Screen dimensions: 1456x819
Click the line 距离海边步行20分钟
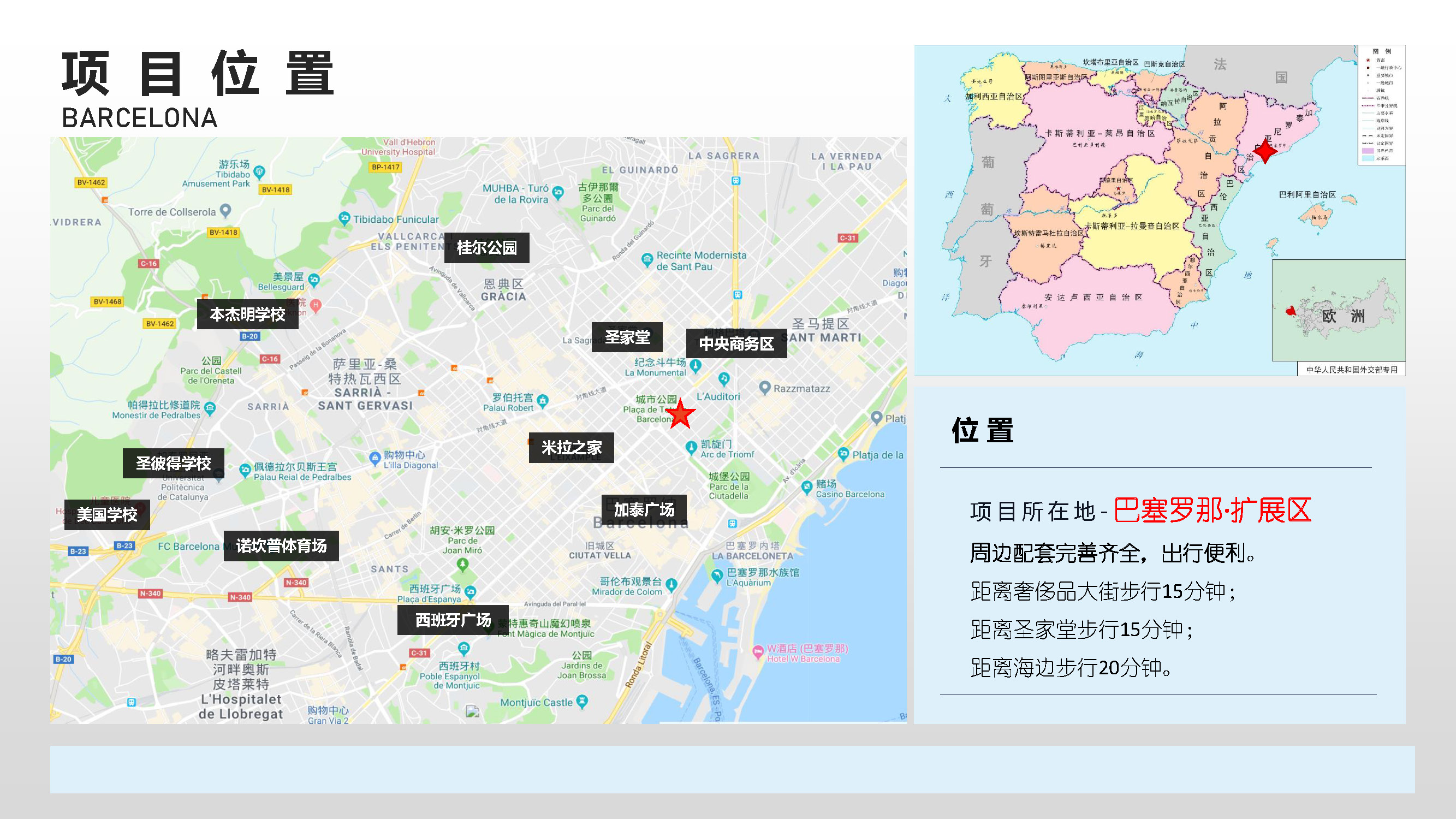coord(1072,668)
